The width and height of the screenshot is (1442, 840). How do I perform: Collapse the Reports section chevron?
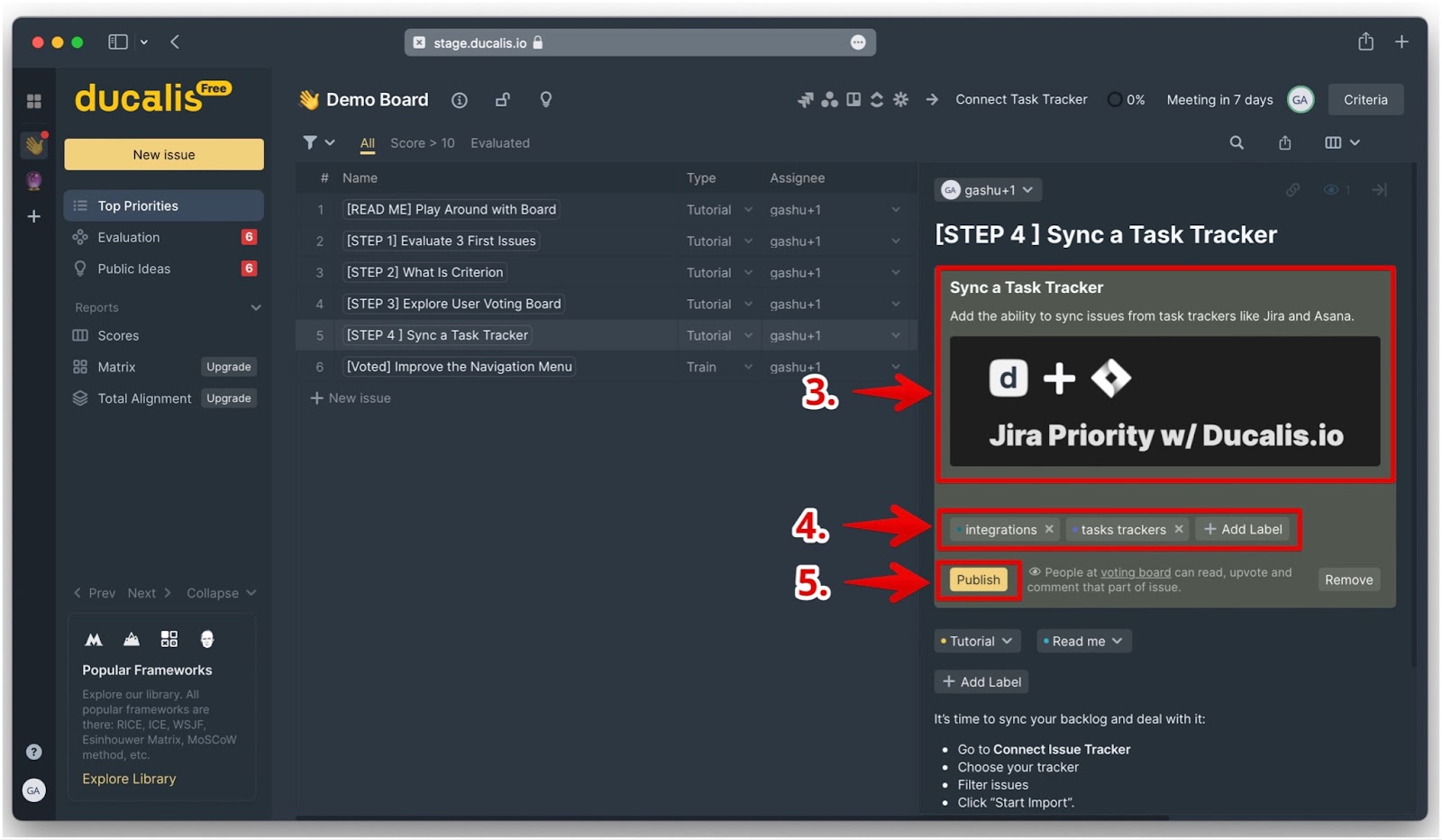(256, 307)
